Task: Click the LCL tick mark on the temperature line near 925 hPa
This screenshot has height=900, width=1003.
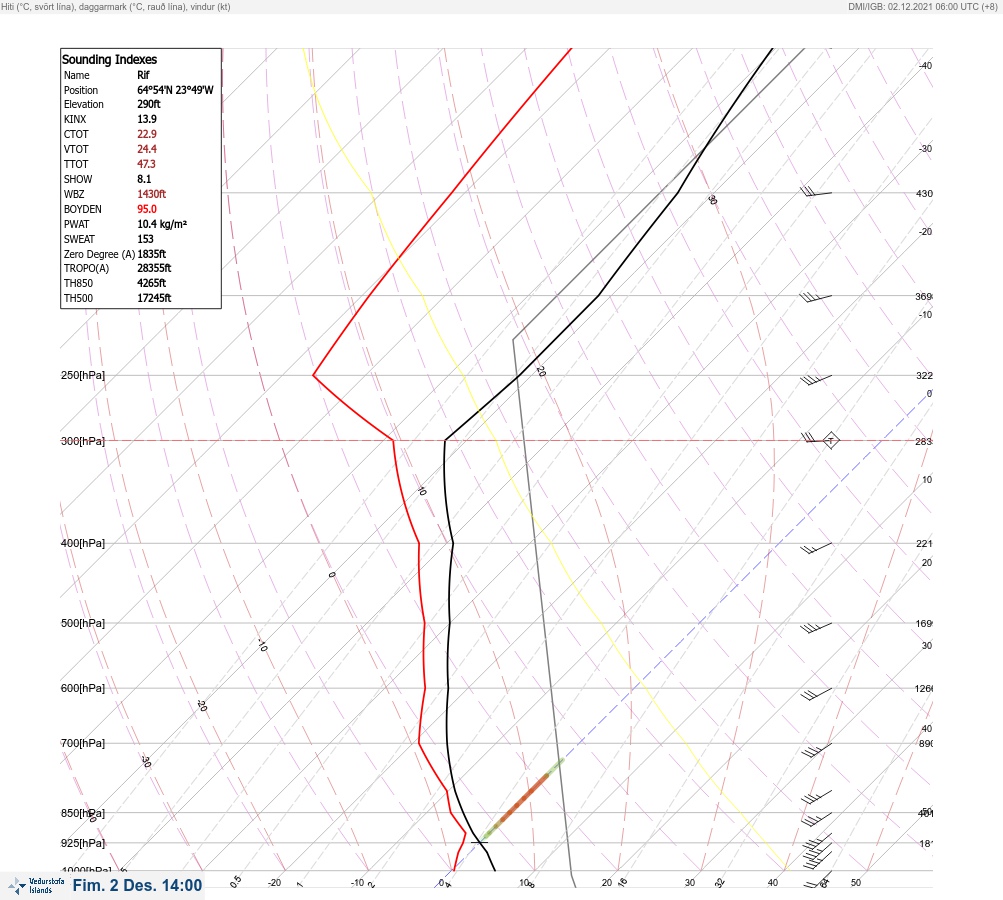Action: click(480, 842)
